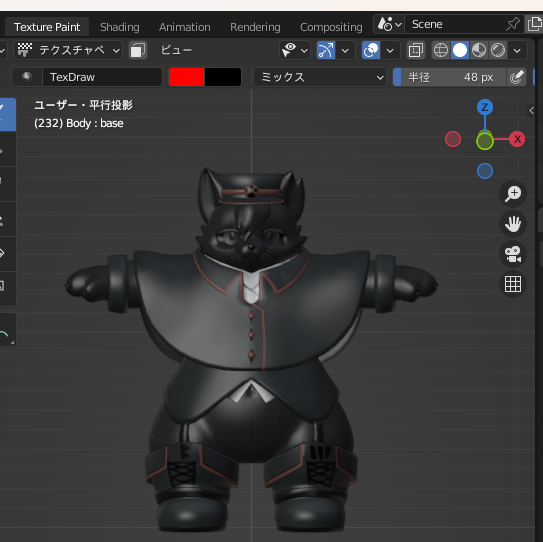
Task: Click the copy scene icon beside Scene
Action: click(534, 24)
